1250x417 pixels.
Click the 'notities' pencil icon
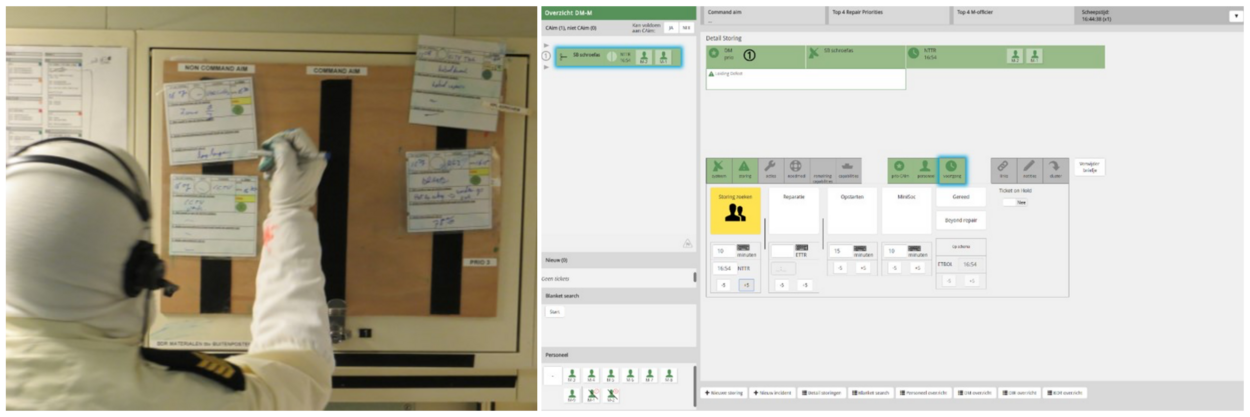[1029, 169]
